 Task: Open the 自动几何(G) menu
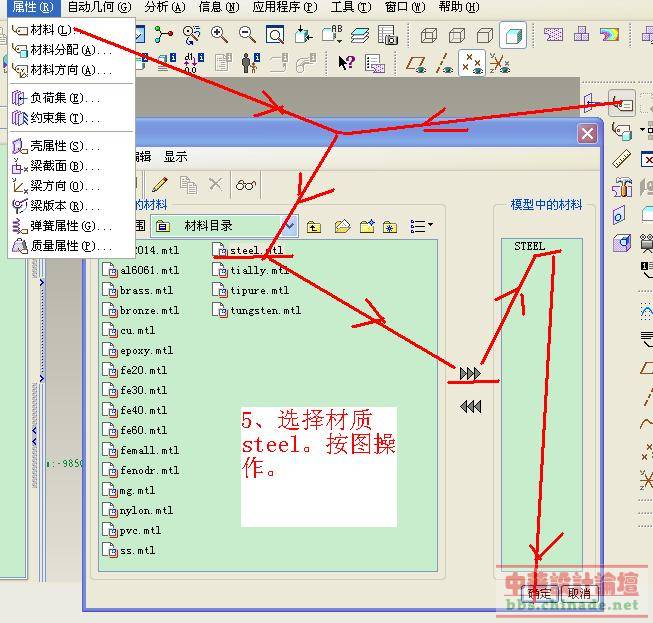[x=99, y=7]
